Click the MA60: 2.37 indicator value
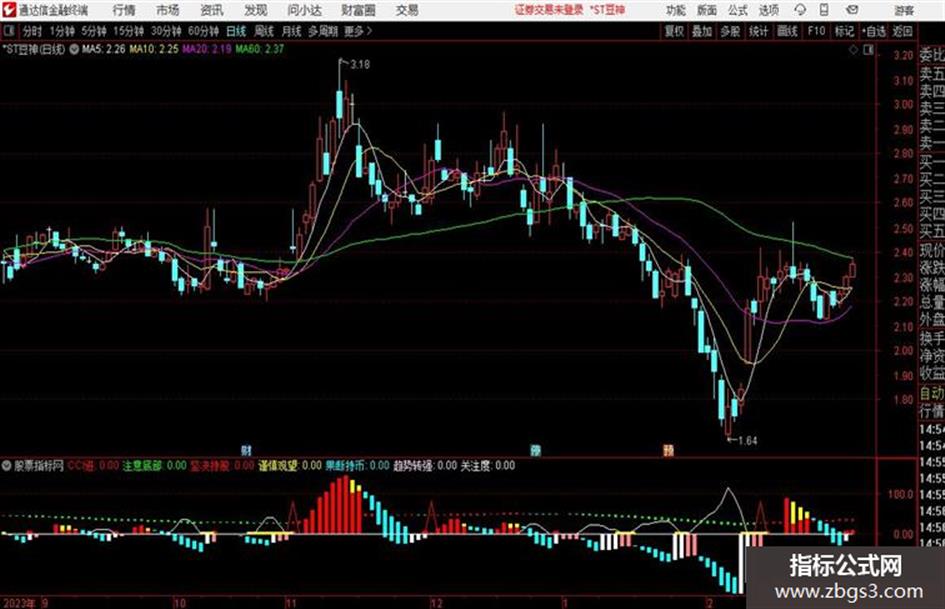 [260, 49]
